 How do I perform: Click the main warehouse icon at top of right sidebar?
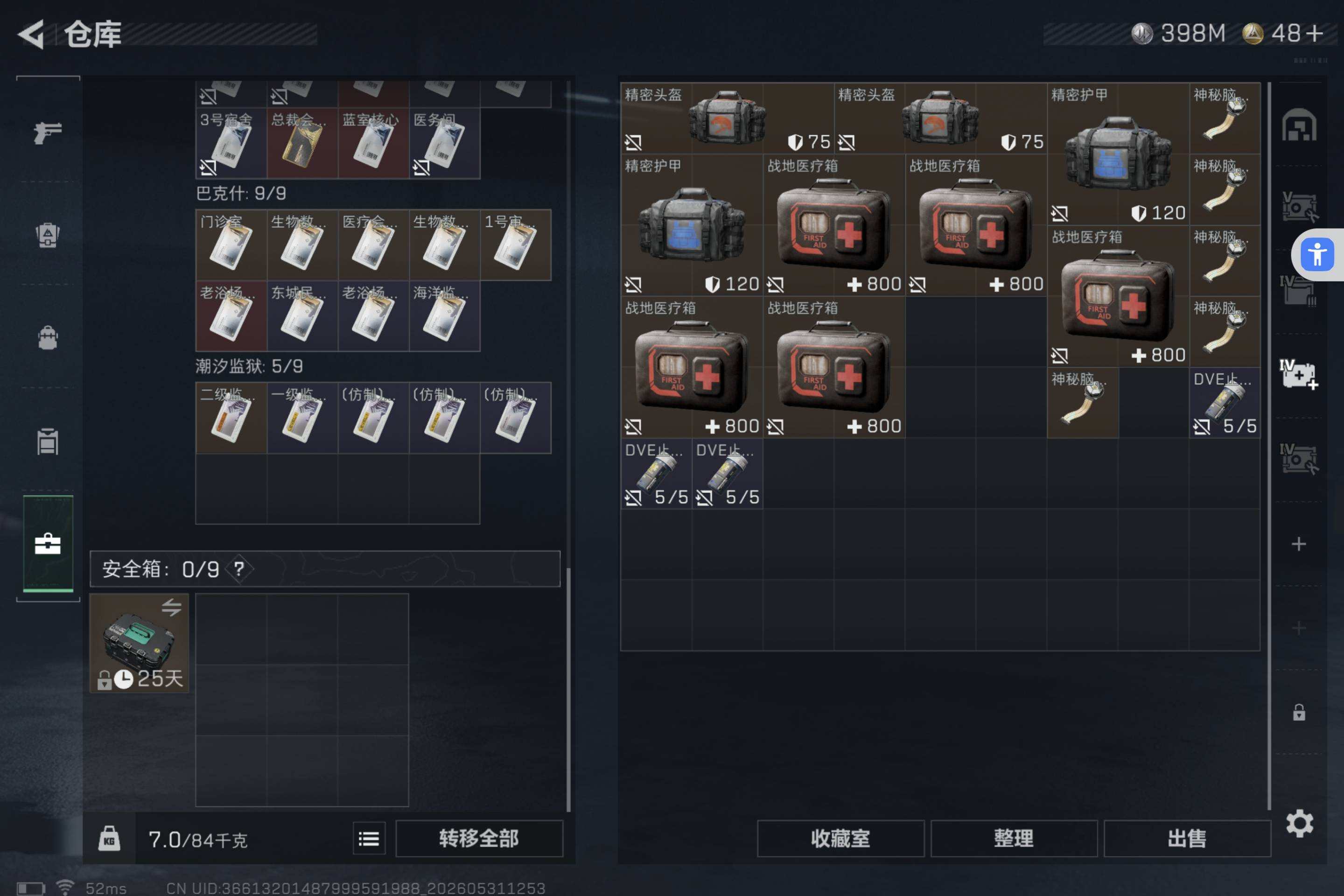pyautogui.click(x=1299, y=125)
